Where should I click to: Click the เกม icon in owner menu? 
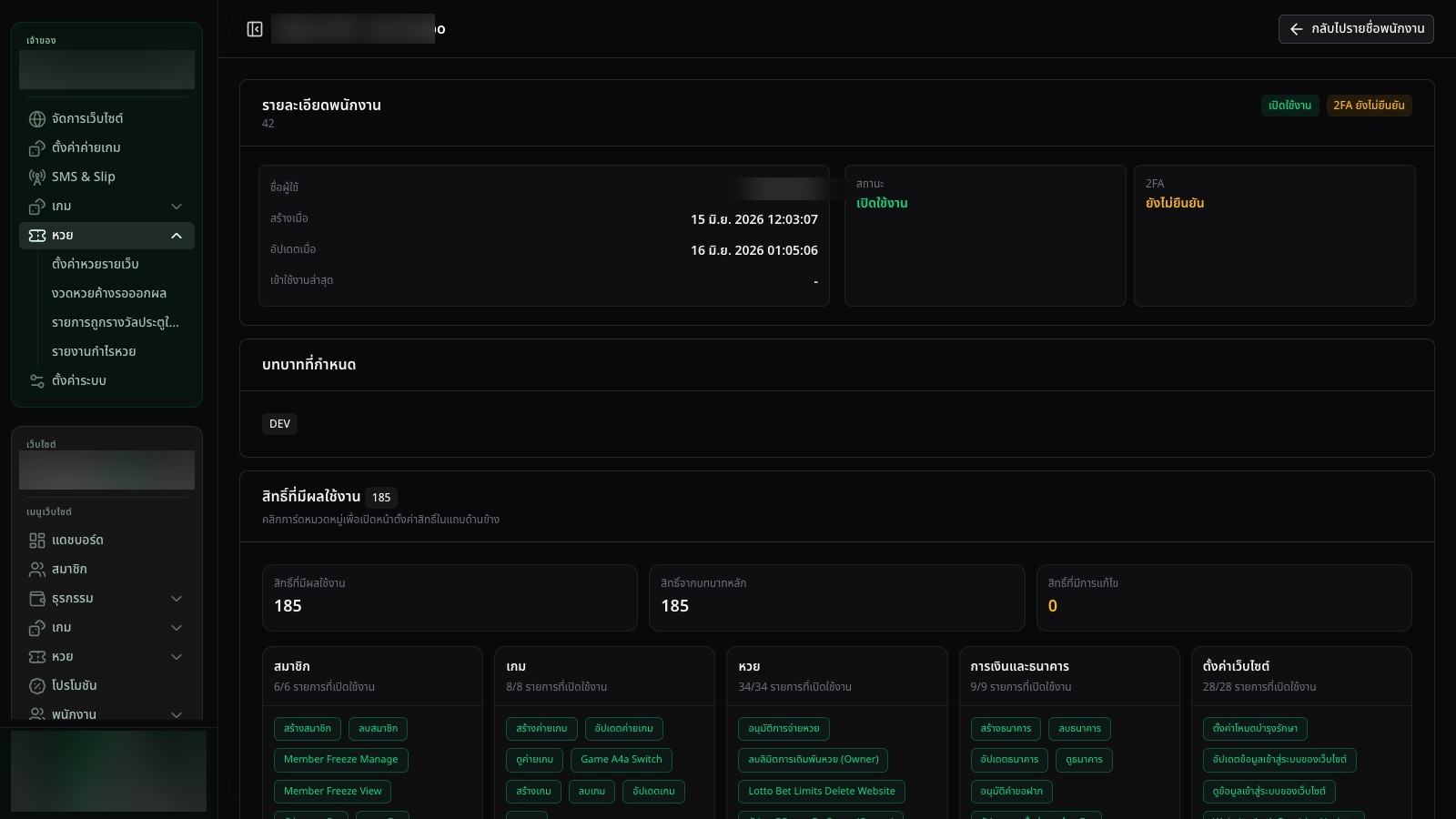click(x=37, y=206)
